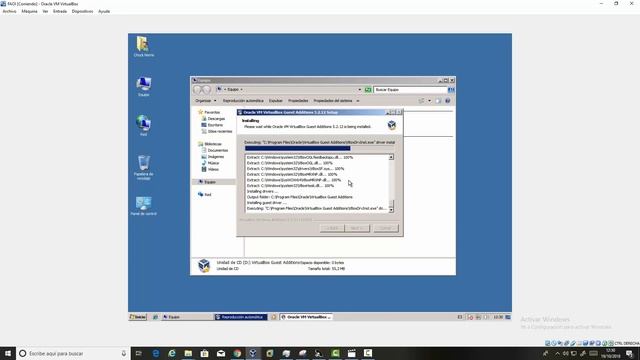The image size is (640, 360).
Task: Click the install log scroll up arrow
Action: (391, 158)
